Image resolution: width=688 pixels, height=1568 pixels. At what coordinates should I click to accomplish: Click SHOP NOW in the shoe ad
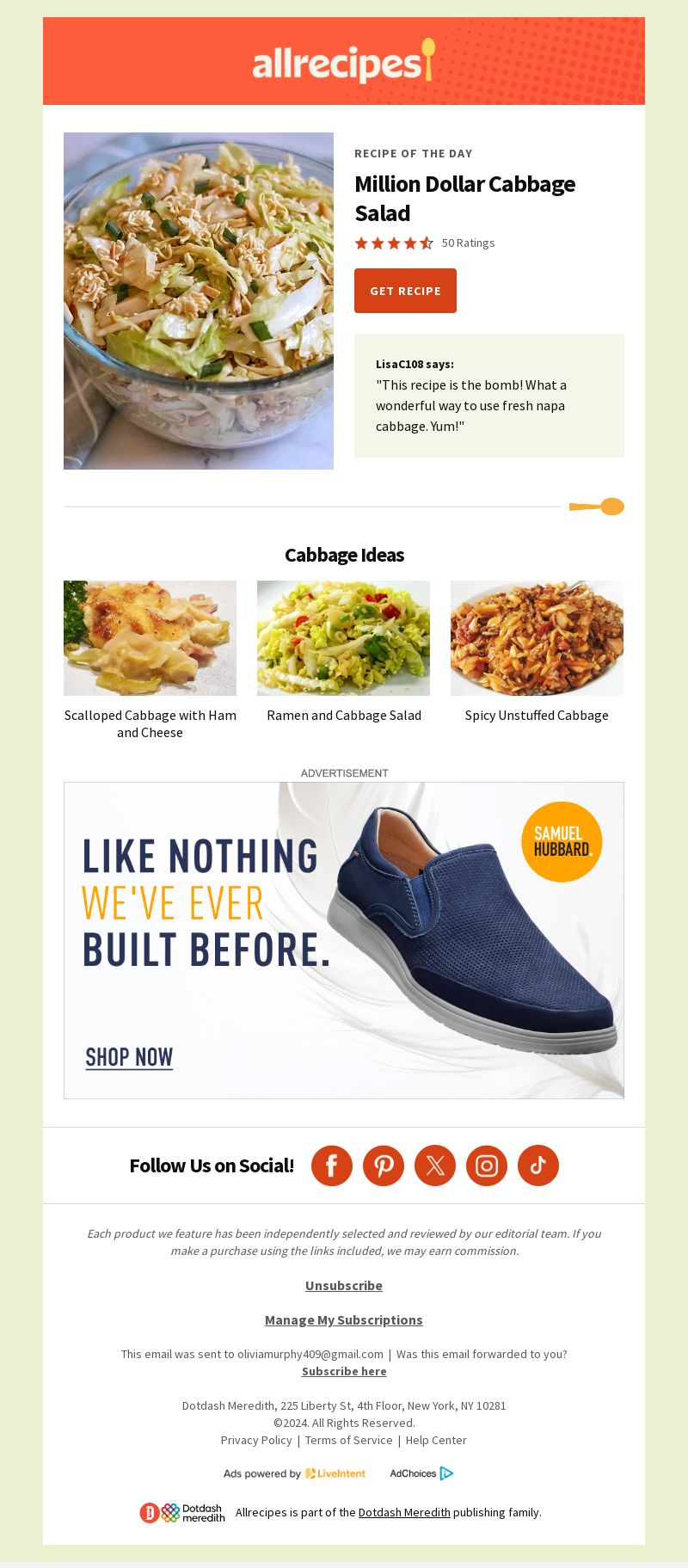[x=129, y=1057]
